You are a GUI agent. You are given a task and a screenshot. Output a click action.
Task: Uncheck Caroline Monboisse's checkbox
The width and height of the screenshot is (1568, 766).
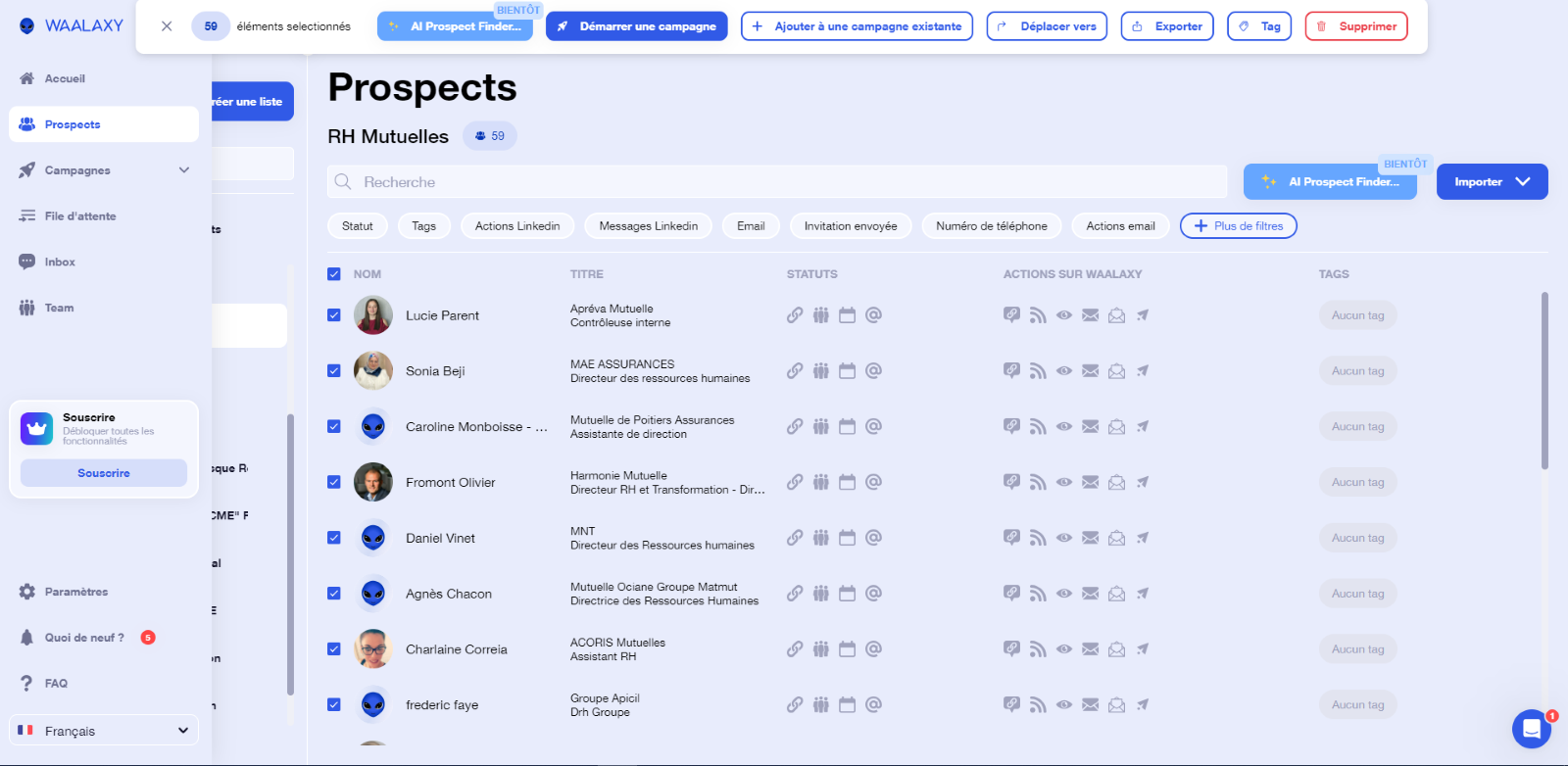coord(334,427)
